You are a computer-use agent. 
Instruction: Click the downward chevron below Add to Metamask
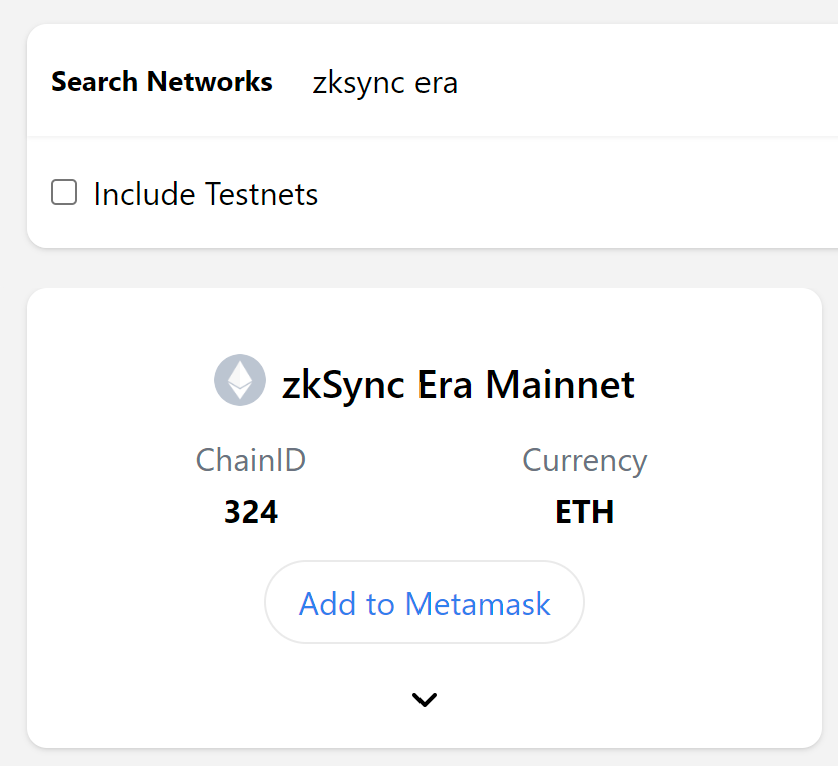(x=424, y=699)
